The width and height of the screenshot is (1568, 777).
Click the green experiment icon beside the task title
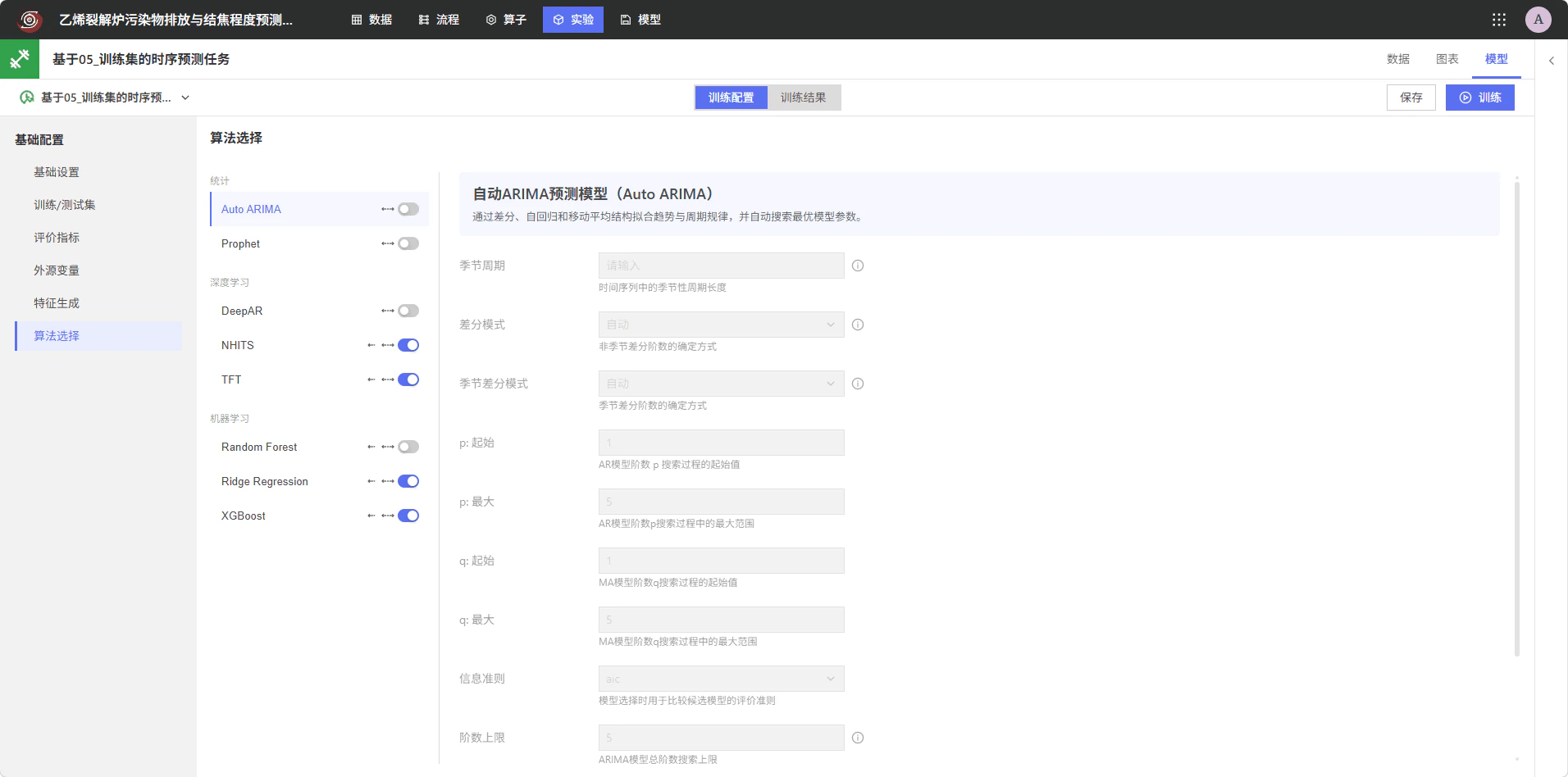[20, 59]
